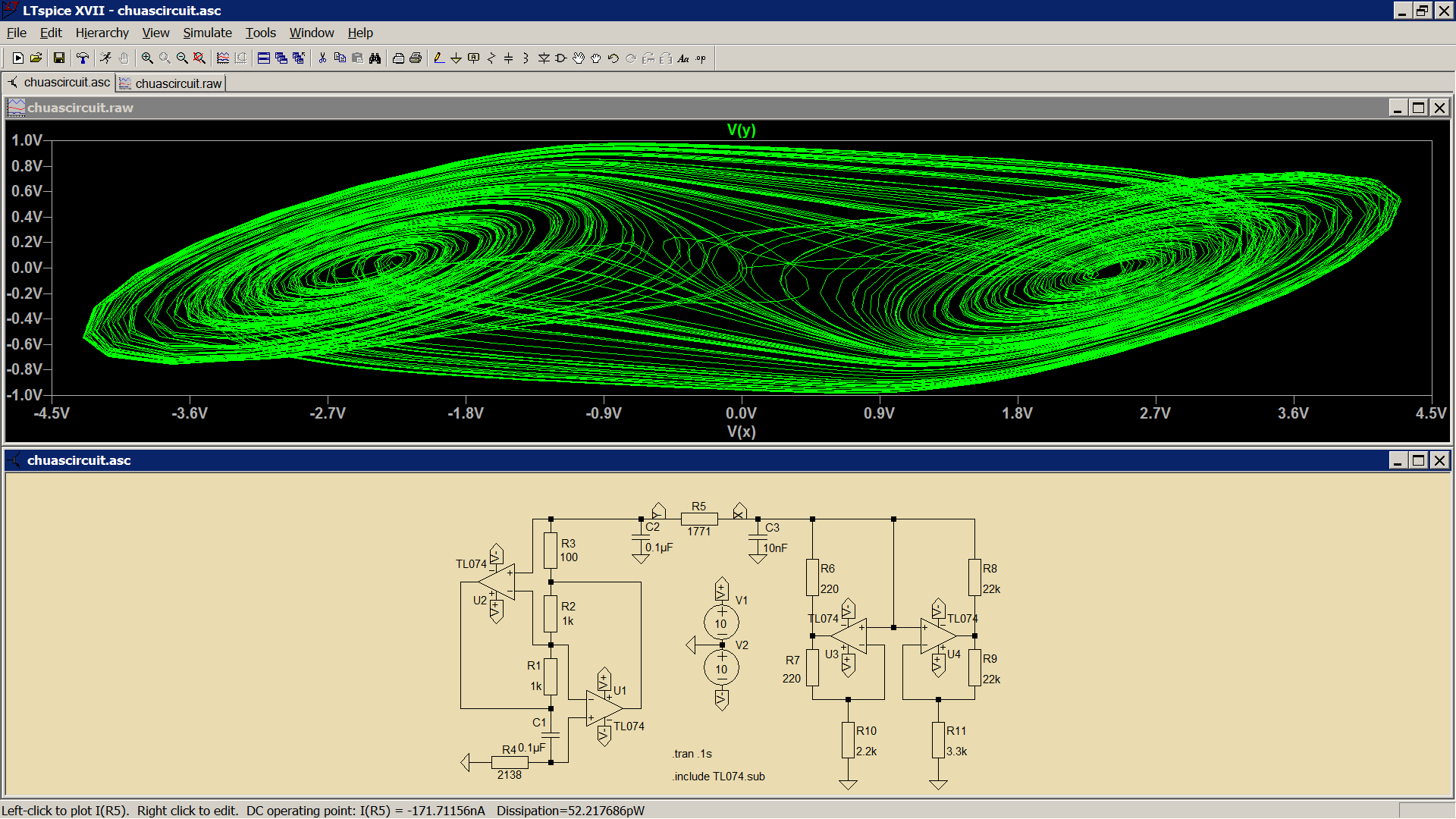
Task: Cascade windows using the toolbar icon
Action: pos(281,58)
